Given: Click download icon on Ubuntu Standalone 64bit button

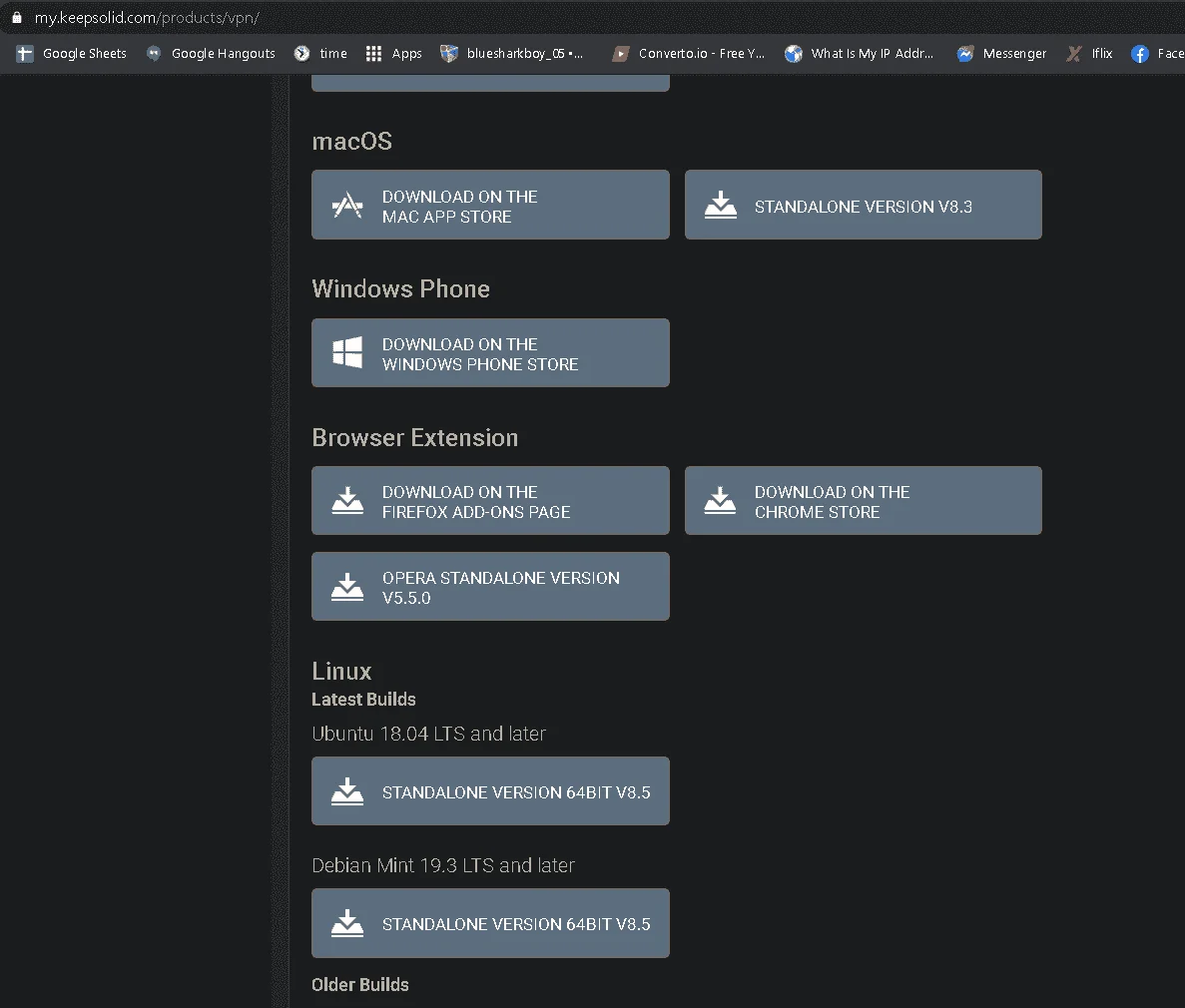Looking at the screenshot, I should (x=347, y=791).
